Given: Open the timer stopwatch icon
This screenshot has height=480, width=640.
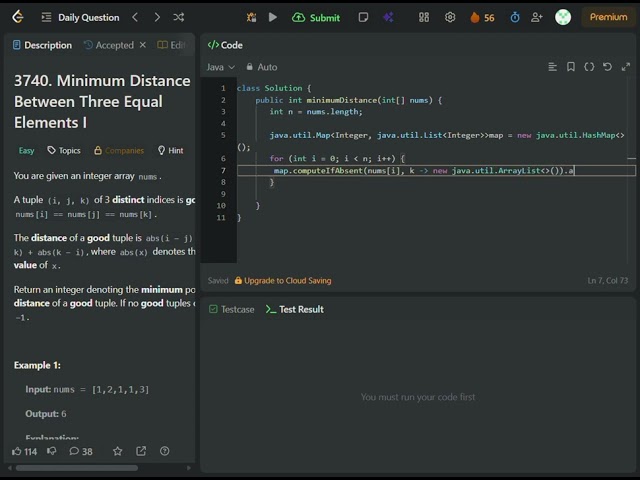Looking at the screenshot, I should pyautogui.click(x=515, y=17).
